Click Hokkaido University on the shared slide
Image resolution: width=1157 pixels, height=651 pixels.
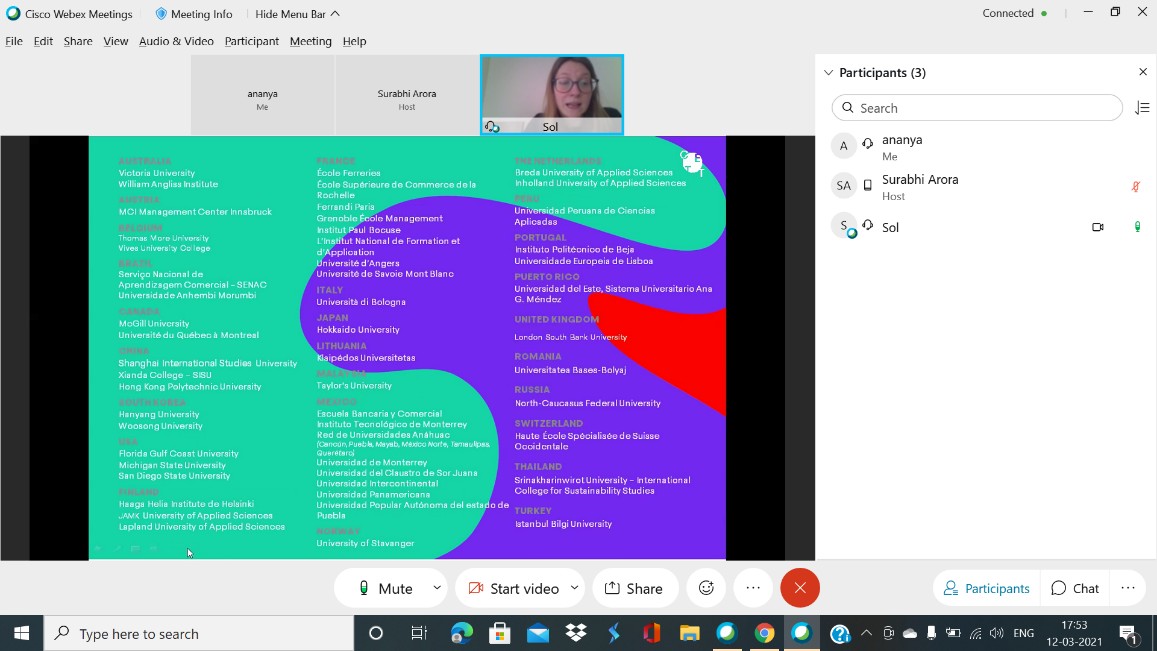(x=358, y=329)
